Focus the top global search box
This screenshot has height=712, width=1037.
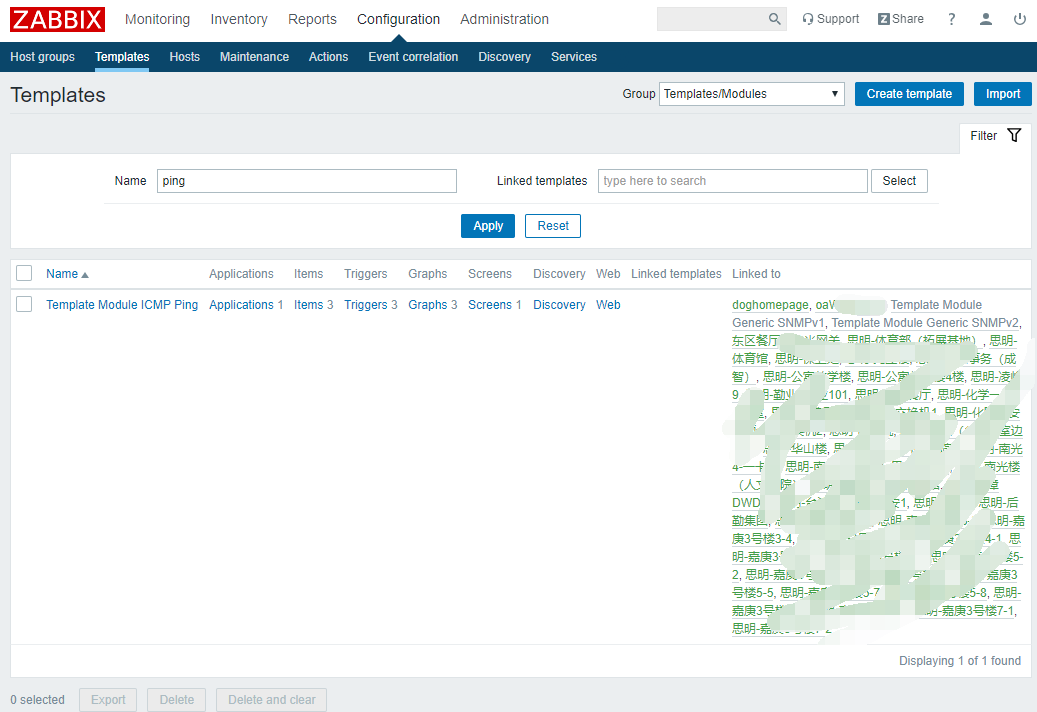pos(713,19)
